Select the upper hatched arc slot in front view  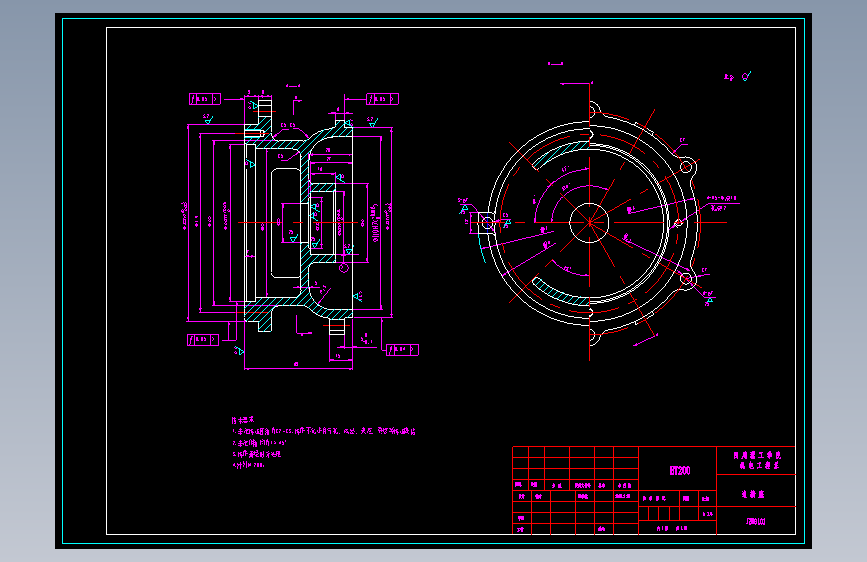pyautogui.click(x=560, y=153)
